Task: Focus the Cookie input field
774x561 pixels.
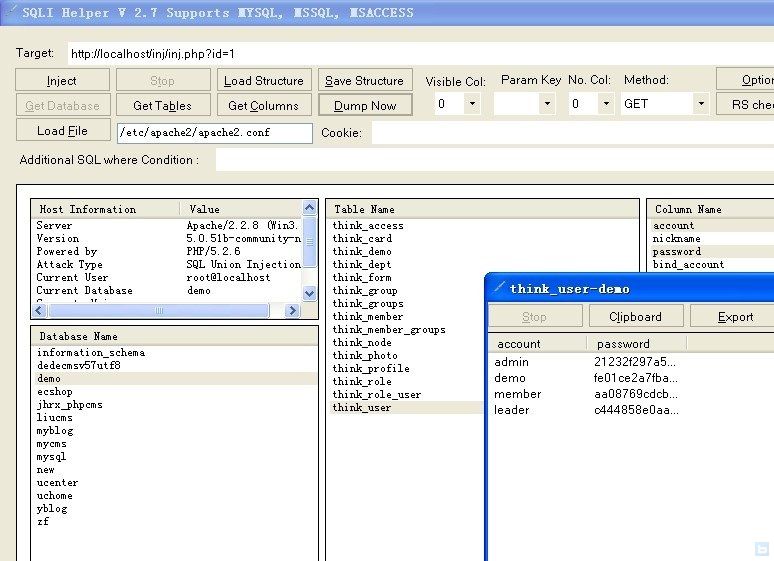Action: (x=573, y=132)
